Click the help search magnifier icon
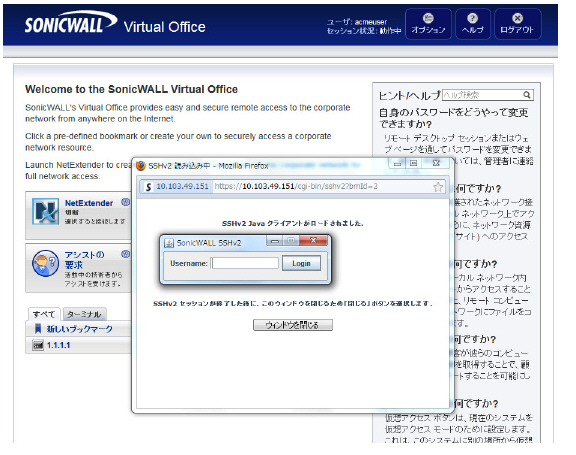 tap(526, 95)
